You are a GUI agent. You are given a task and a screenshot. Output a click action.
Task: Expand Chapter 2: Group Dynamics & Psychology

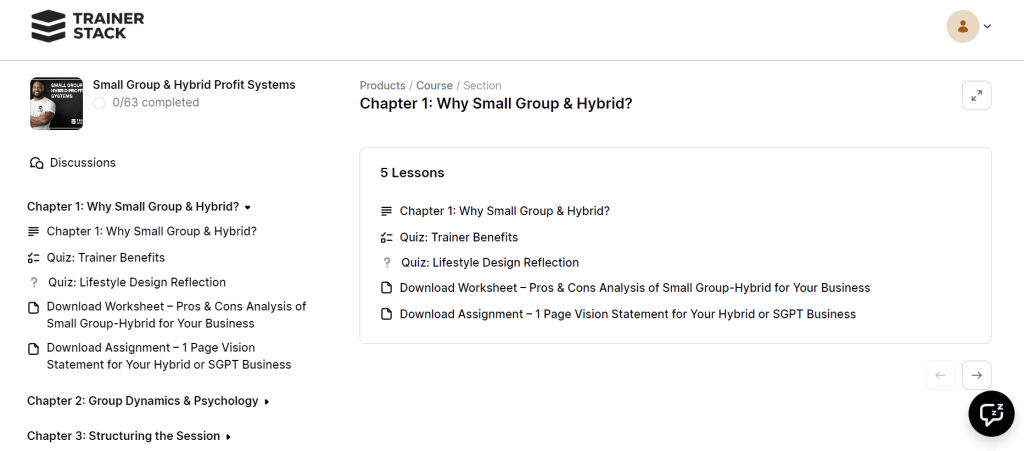[x=148, y=401]
